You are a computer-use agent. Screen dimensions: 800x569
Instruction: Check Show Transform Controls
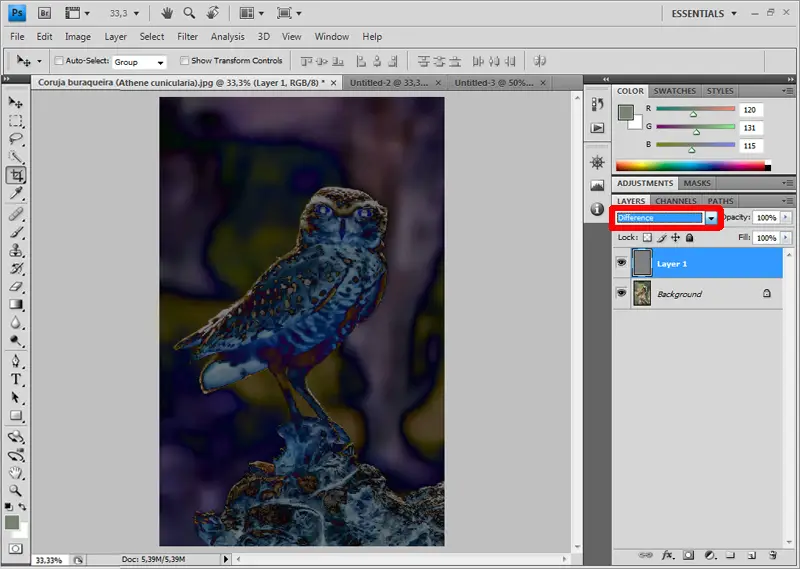pos(184,61)
